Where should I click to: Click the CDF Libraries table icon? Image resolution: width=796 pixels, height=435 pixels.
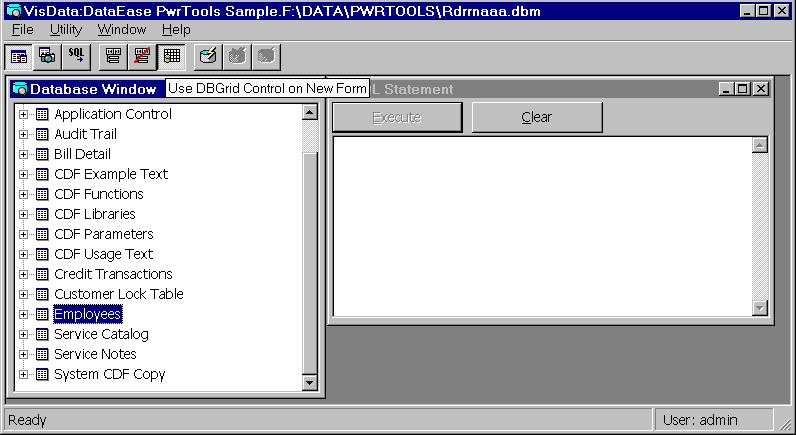43,215
